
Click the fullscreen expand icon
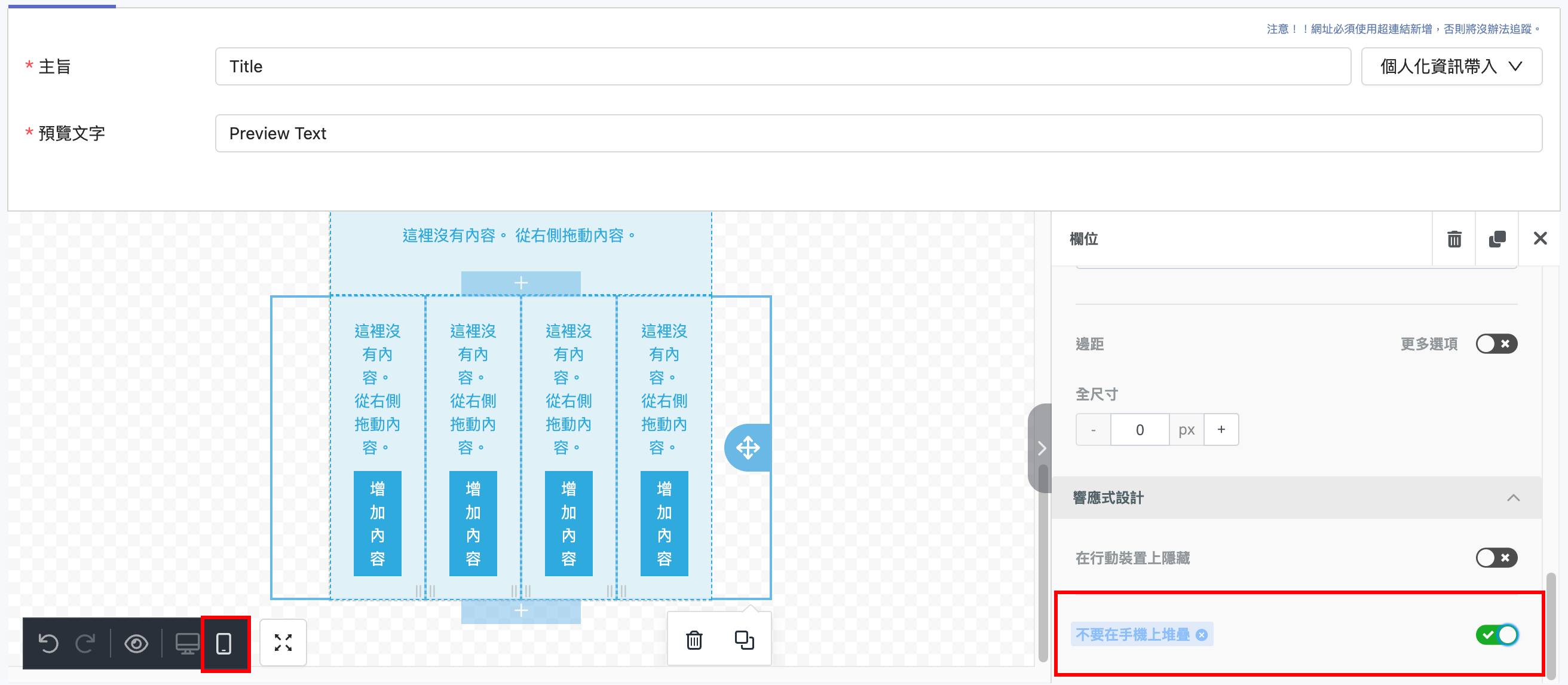pyautogui.click(x=283, y=643)
